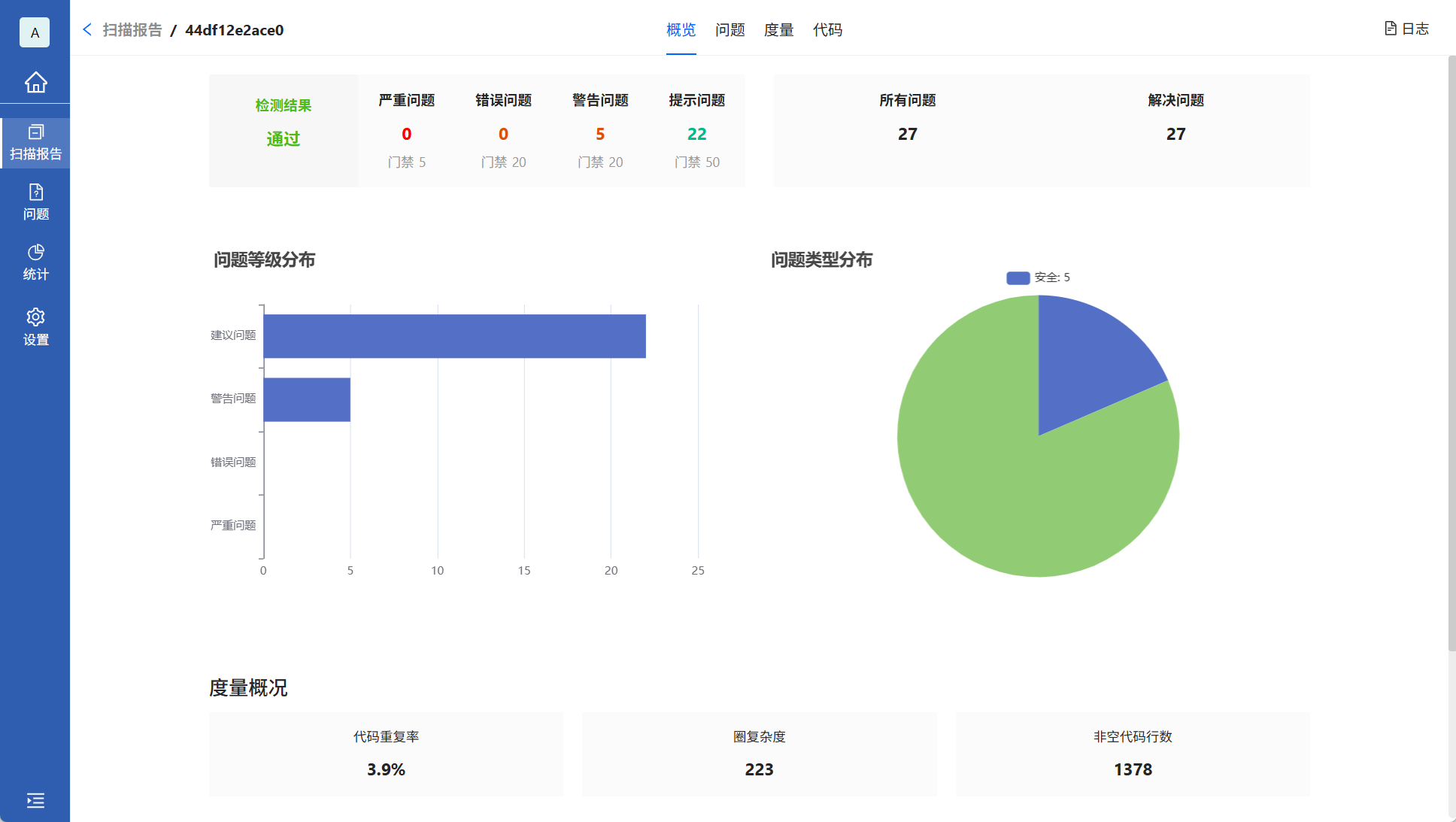Collapse the sidebar with the bottom icon
Screen dimensions: 1456x822
(x=35, y=801)
